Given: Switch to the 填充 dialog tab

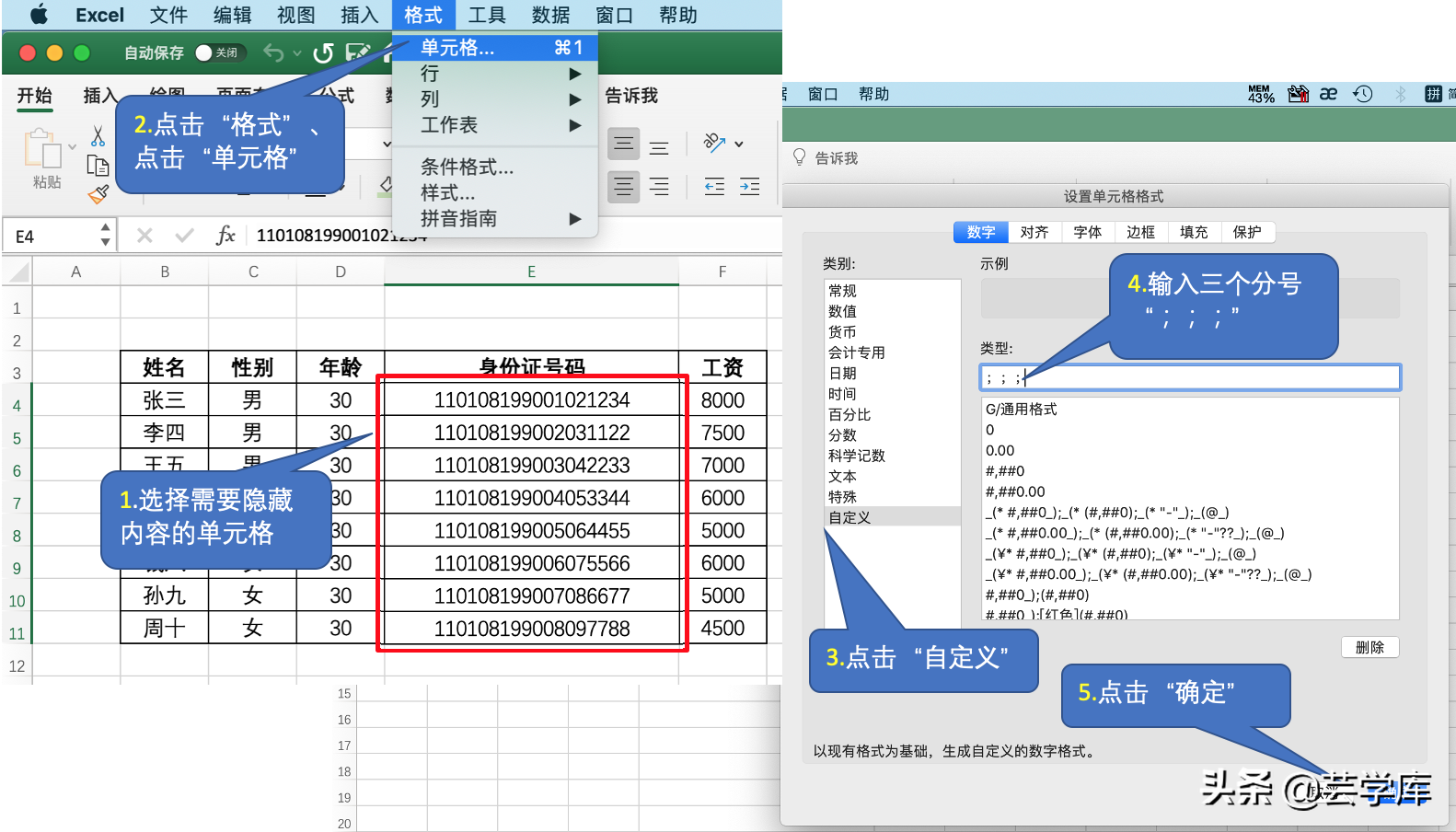Looking at the screenshot, I should click(x=1194, y=232).
